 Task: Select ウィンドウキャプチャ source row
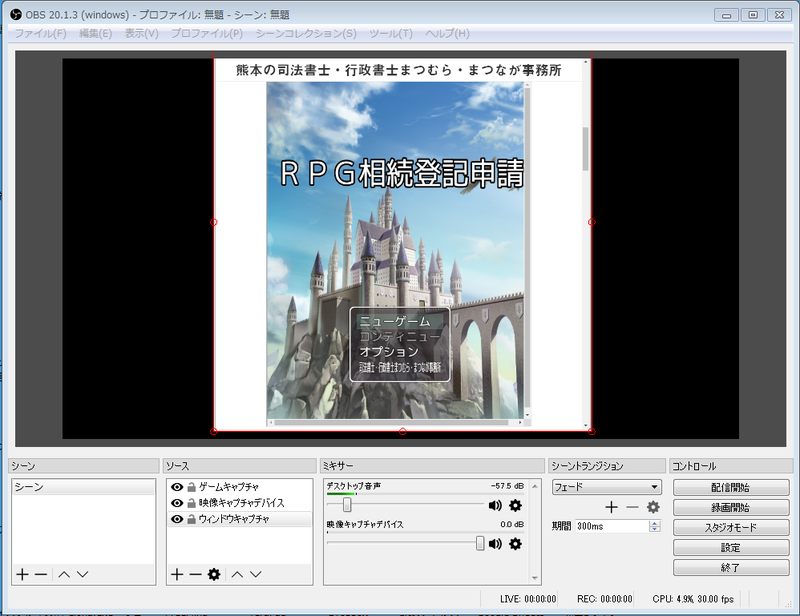(240, 519)
